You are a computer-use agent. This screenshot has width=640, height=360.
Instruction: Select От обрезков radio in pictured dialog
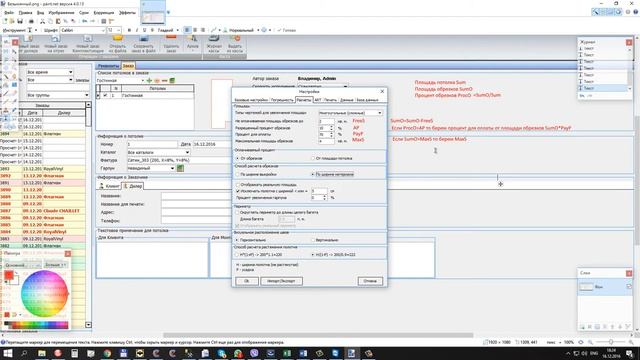pos(237,158)
